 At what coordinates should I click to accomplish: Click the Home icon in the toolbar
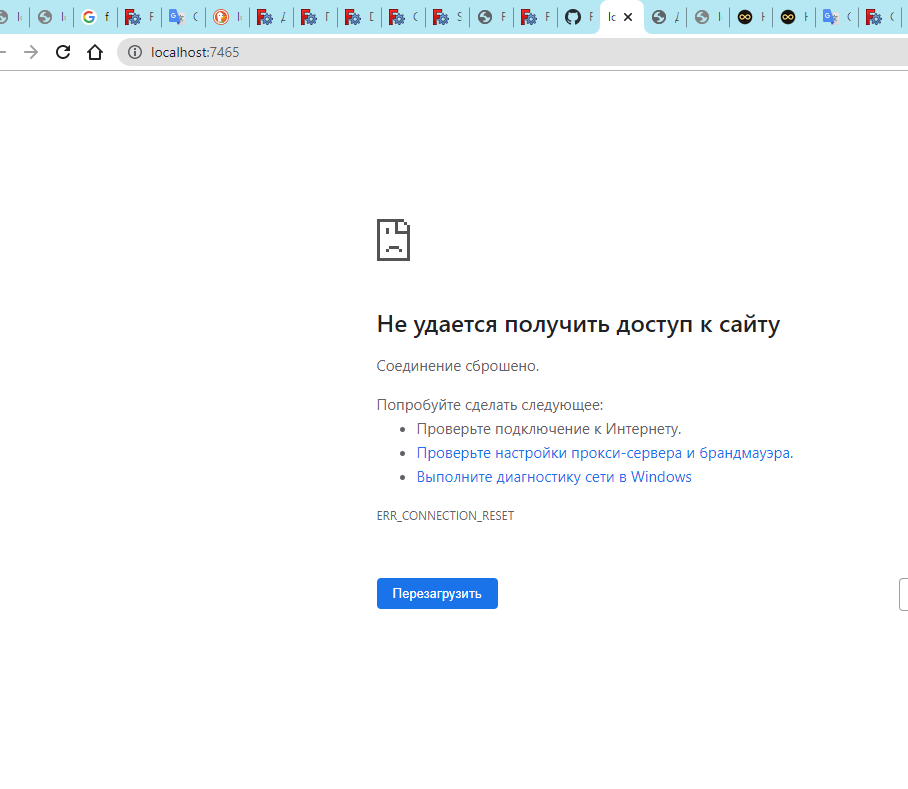tap(95, 52)
